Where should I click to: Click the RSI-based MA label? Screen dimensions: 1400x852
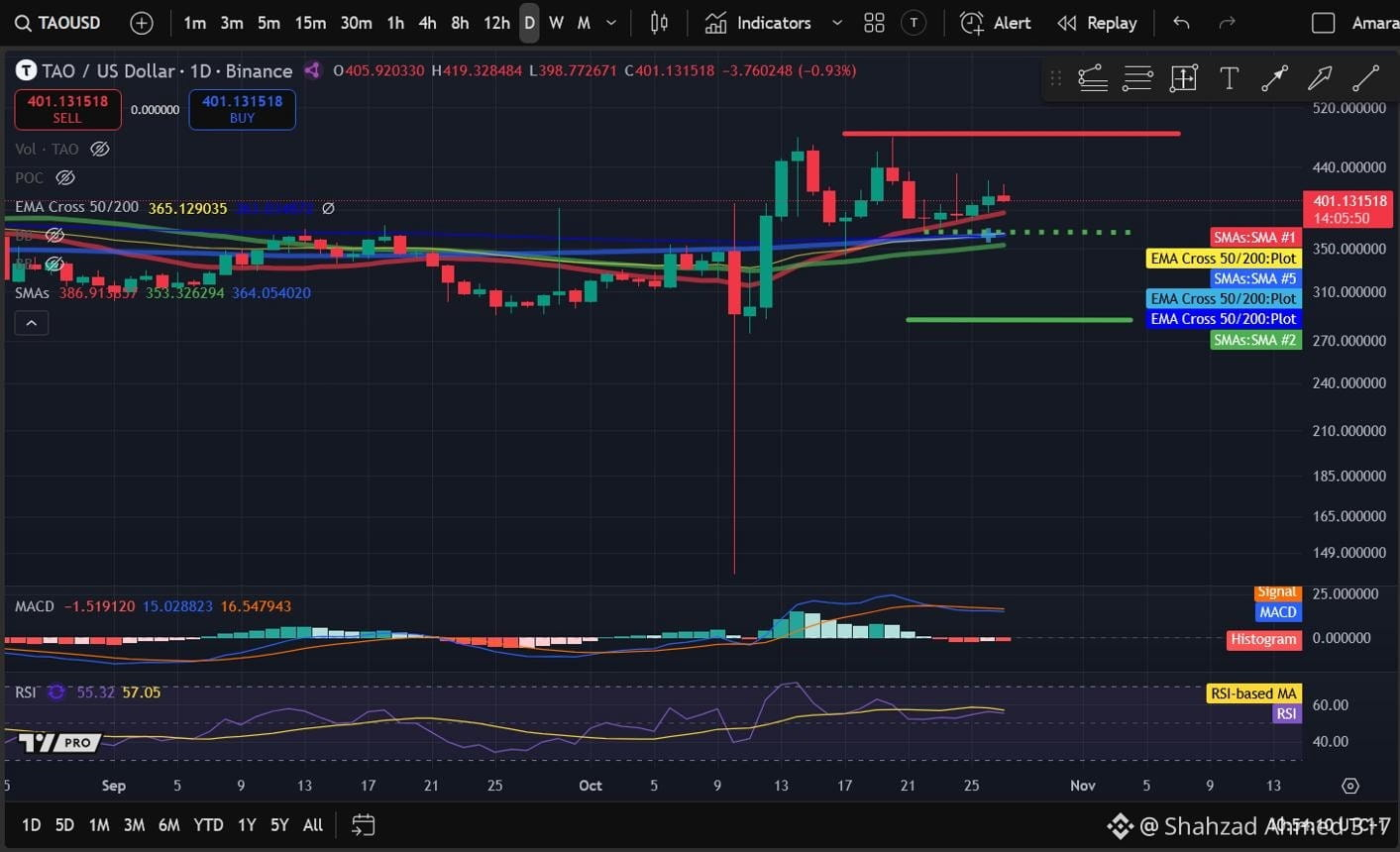(1253, 693)
